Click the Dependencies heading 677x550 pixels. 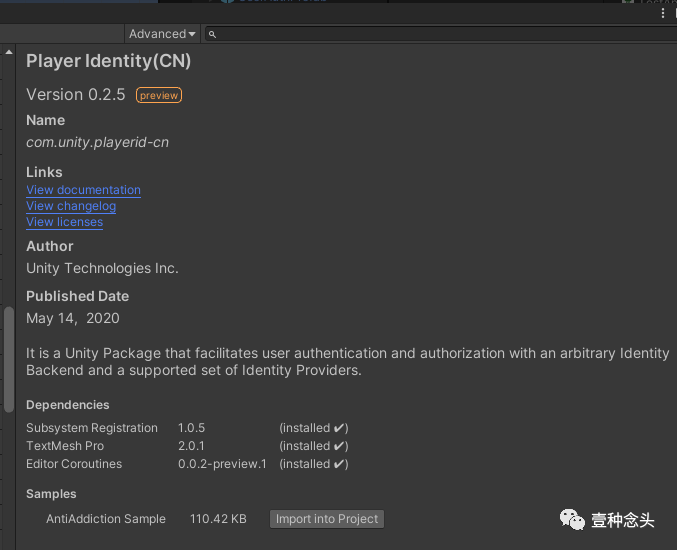pos(68,405)
